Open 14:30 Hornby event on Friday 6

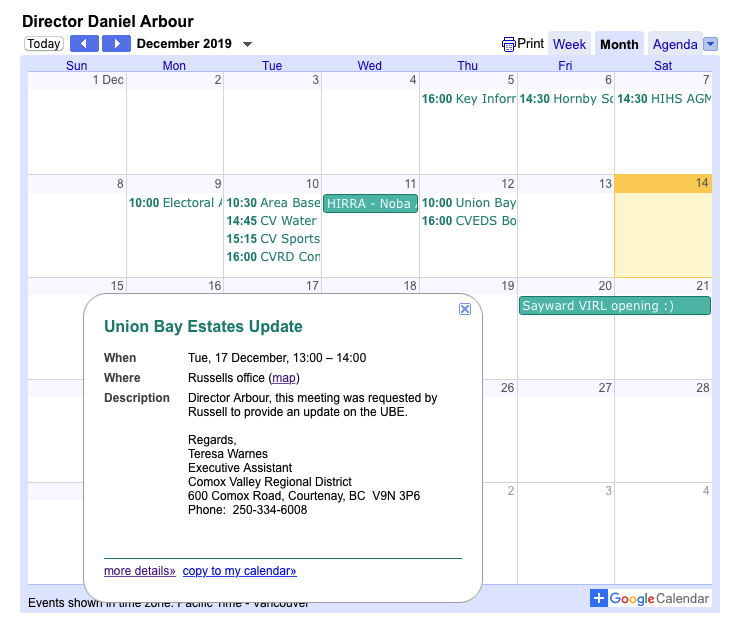[565, 99]
